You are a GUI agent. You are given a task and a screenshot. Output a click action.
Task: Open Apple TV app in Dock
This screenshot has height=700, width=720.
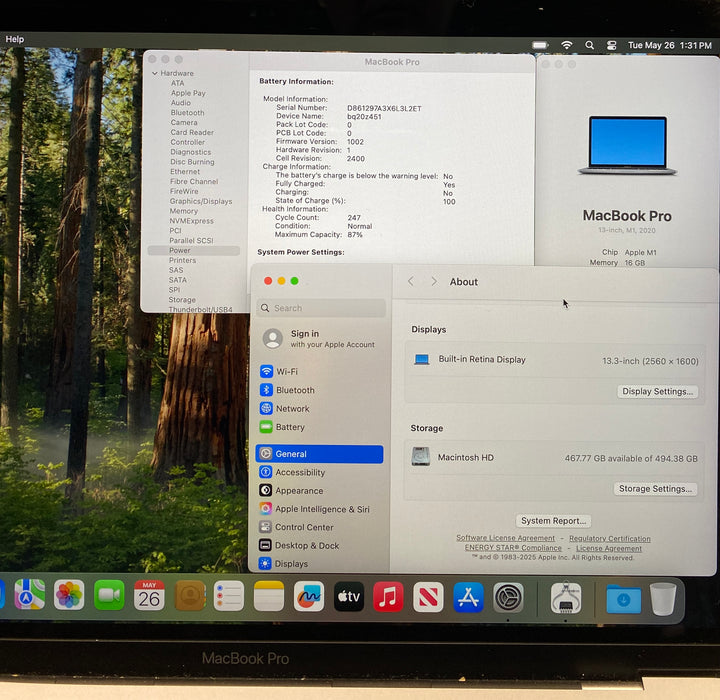coord(349,597)
